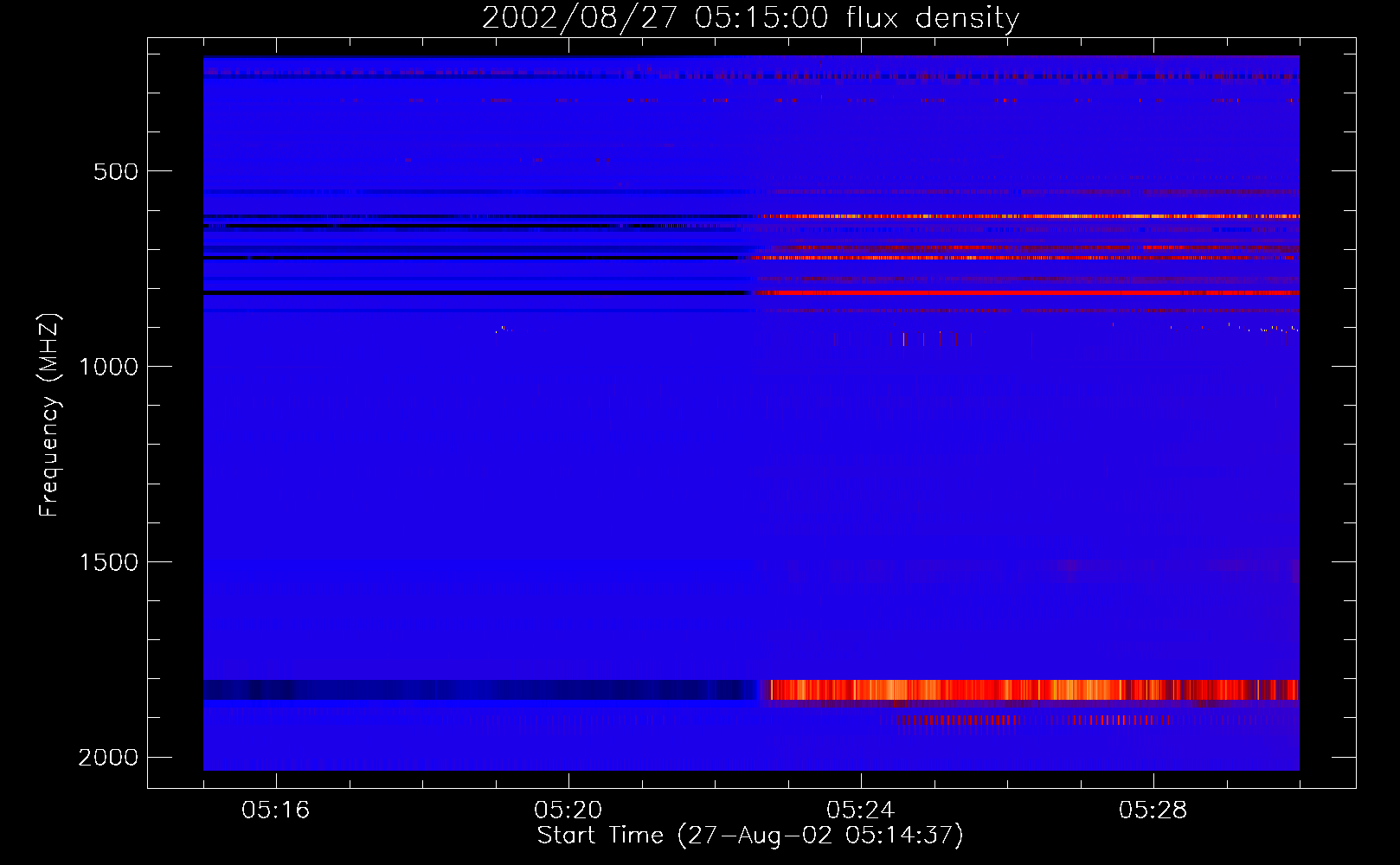Click the 2000 frequency tick label

point(108,758)
